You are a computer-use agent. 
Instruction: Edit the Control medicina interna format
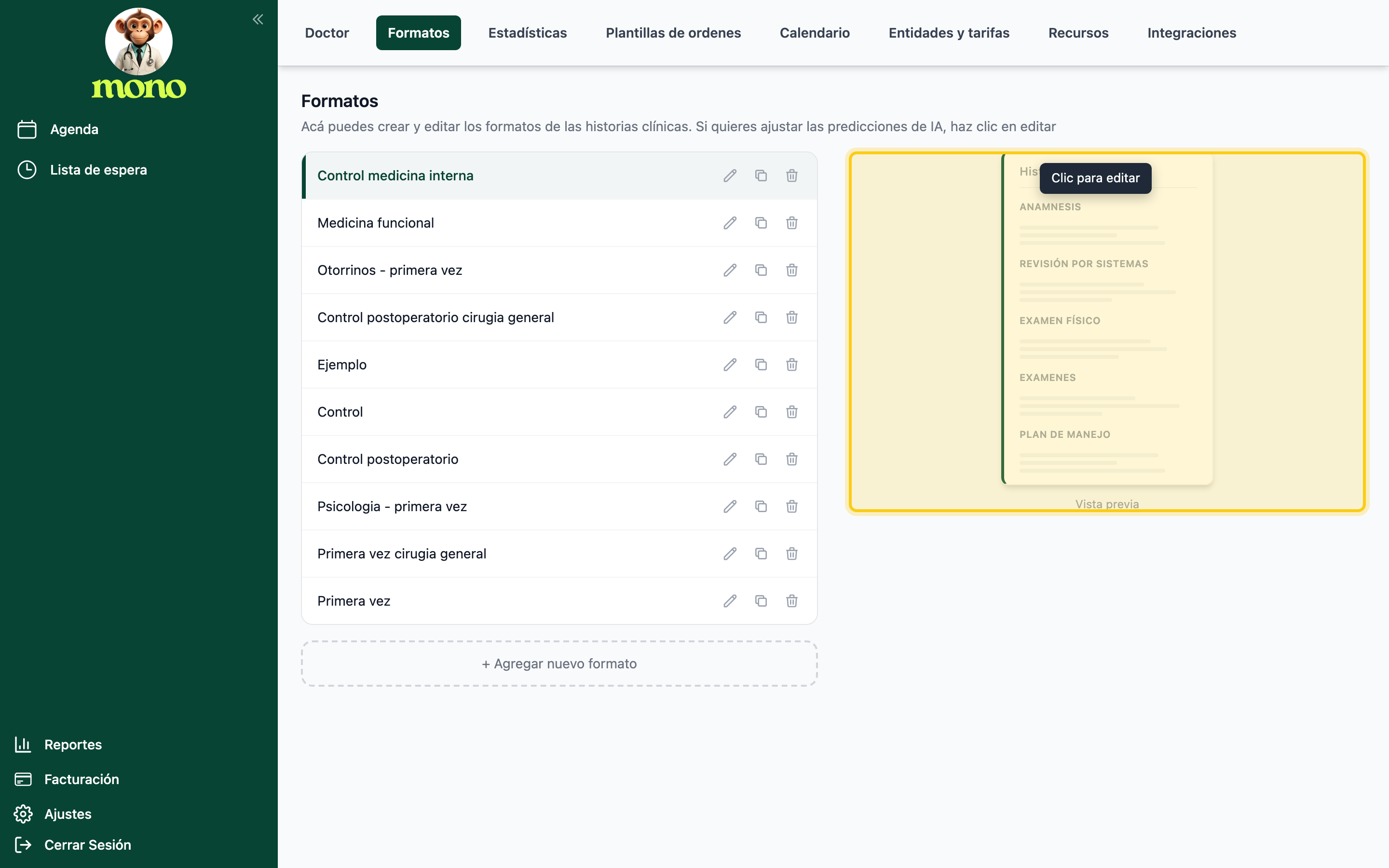pyautogui.click(x=730, y=176)
